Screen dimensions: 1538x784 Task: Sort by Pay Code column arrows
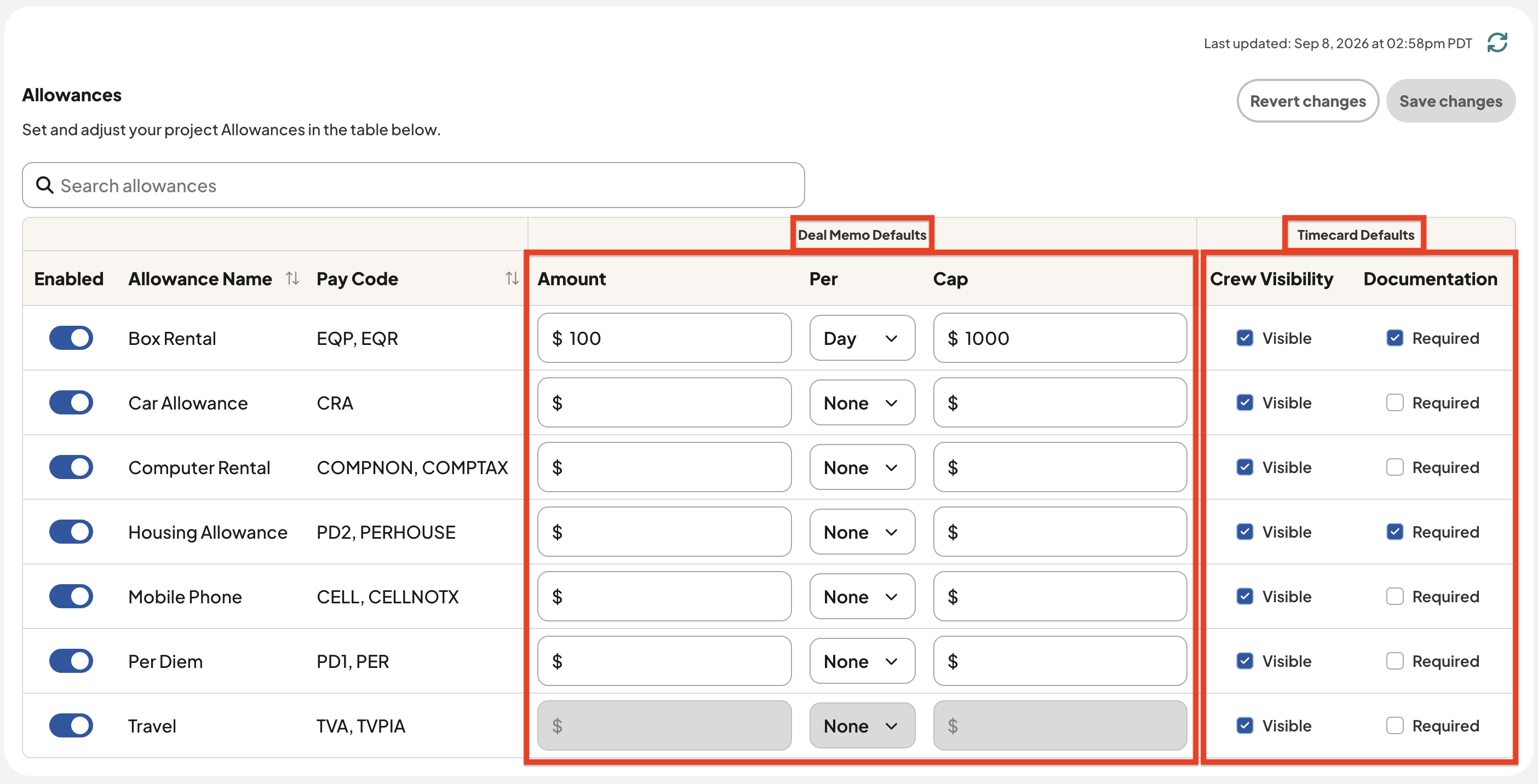[x=512, y=279]
